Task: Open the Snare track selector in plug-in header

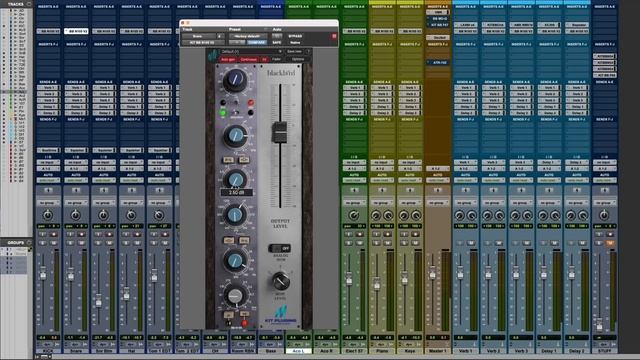Action: pyautogui.click(x=198, y=36)
